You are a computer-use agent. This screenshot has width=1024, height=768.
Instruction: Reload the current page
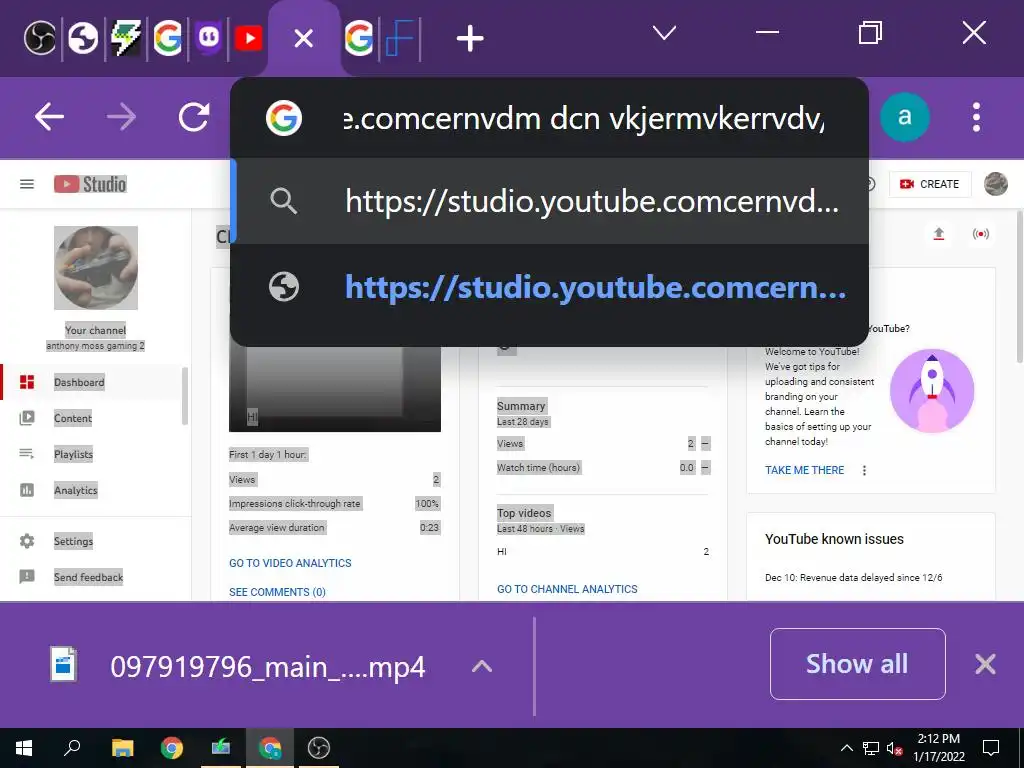coord(194,118)
